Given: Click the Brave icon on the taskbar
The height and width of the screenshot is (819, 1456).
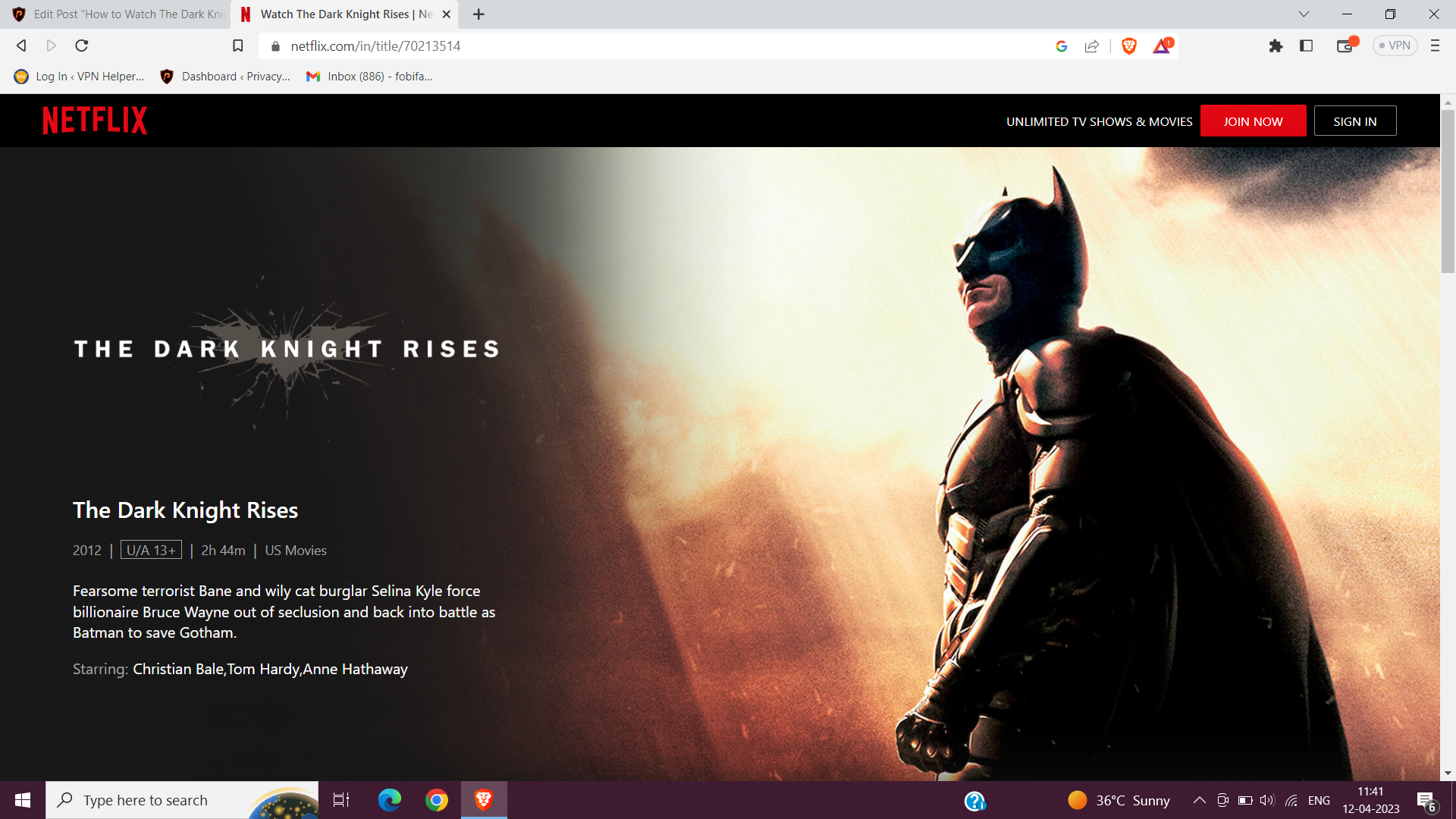Looking at the screenshot, I should click(x=484, y=800).
